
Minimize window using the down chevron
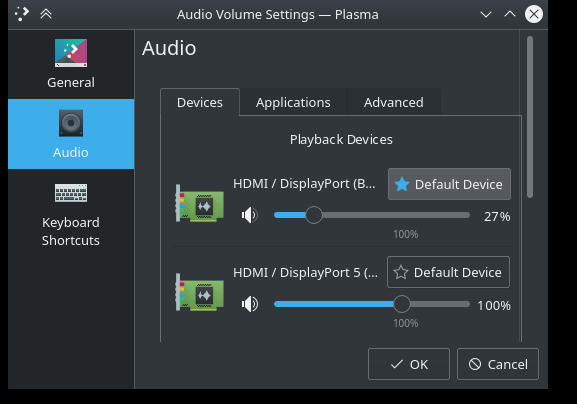(x=486, y=14)
